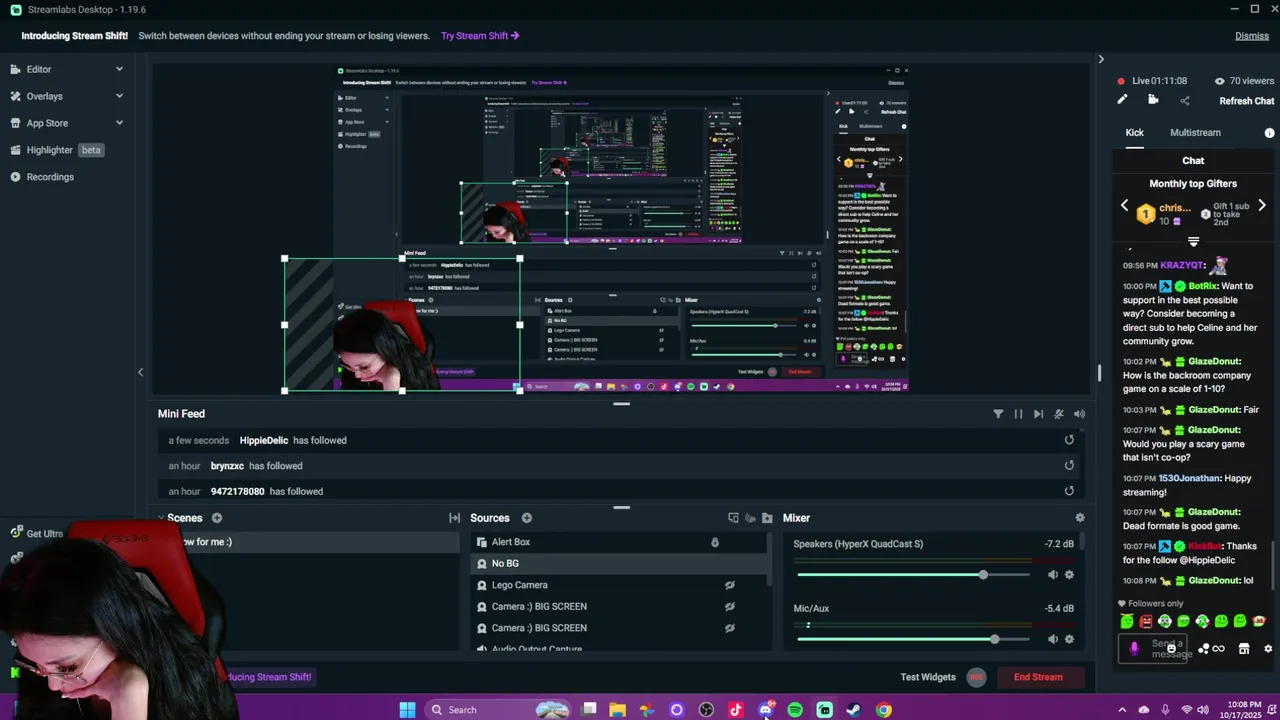Start recording with the REC button
Image resolution: width=1280 pixels, height=720 pixels.
point(976,677)
